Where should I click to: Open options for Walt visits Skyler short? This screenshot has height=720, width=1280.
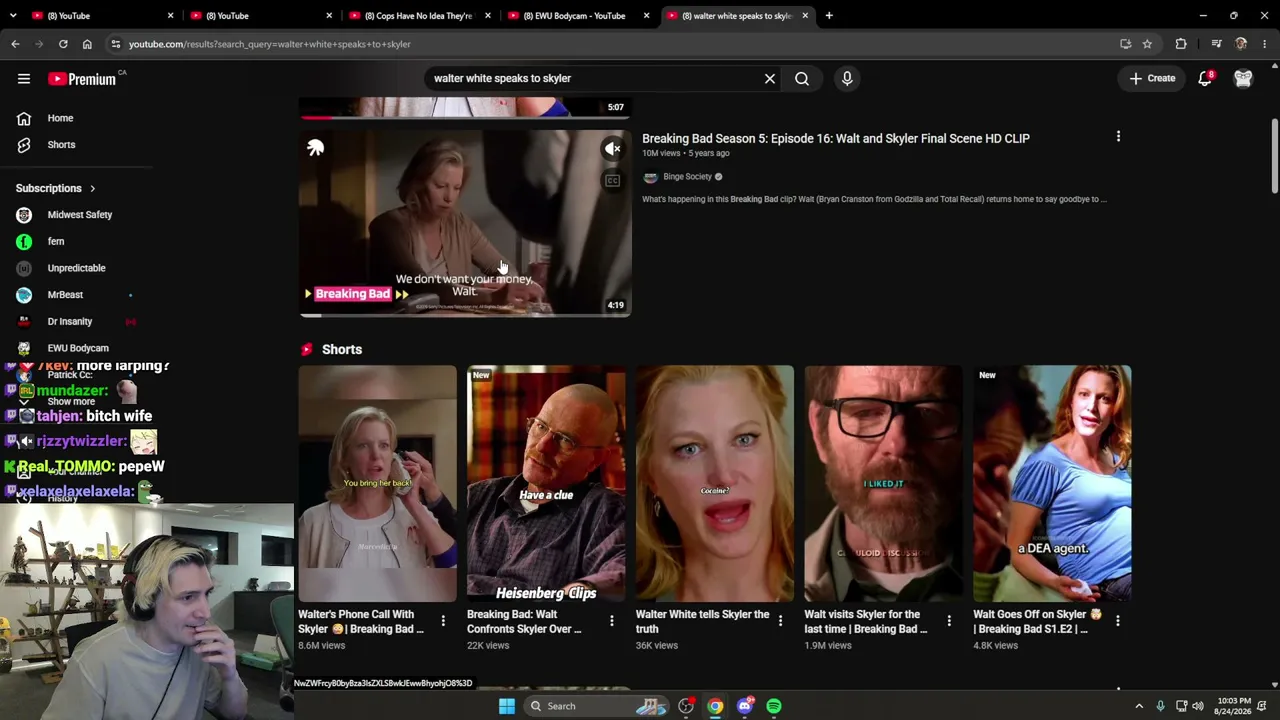pyautogui.click(x=949, y=621)
